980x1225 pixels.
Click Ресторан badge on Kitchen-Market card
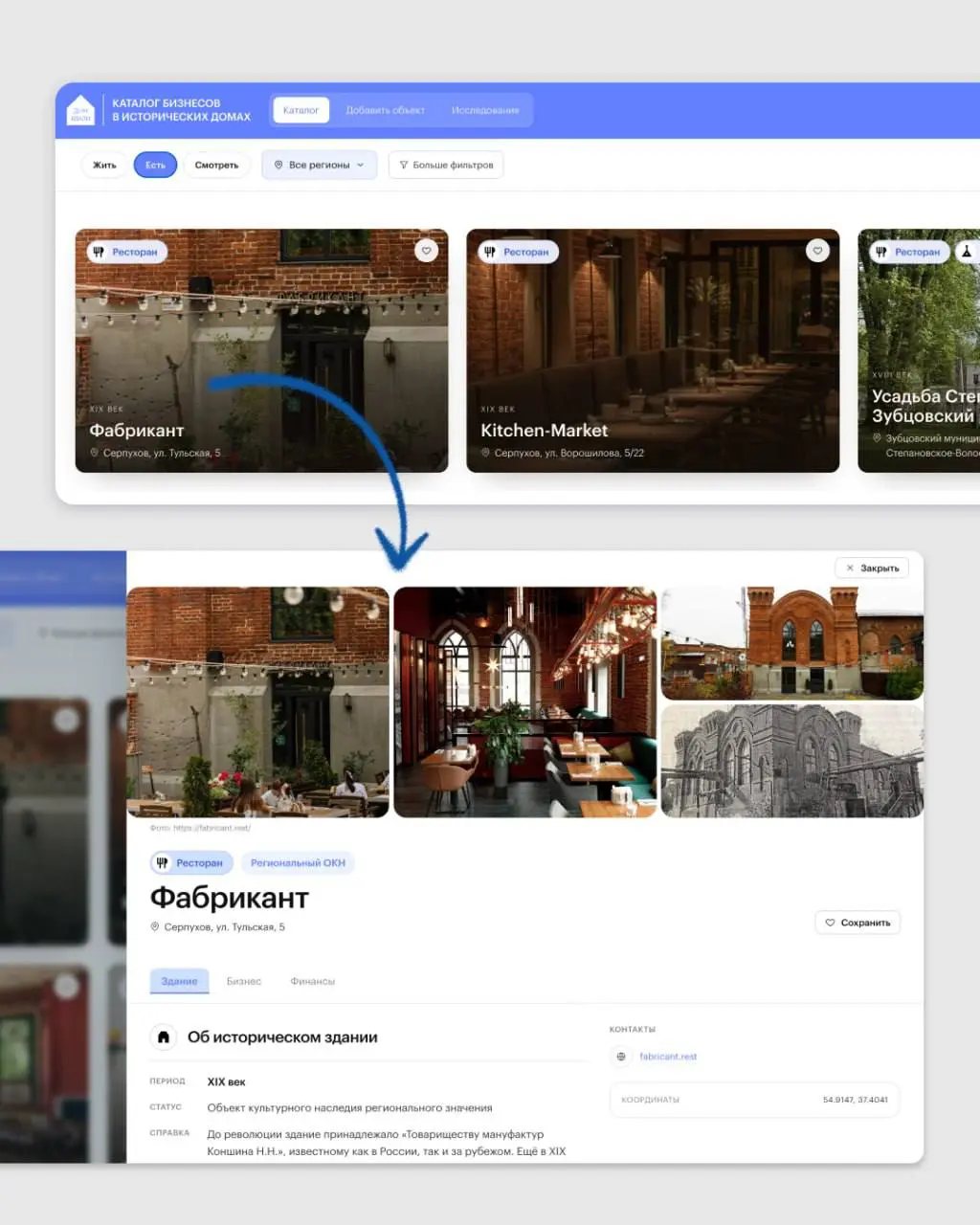pyautogui.click(x=518, y=252)
